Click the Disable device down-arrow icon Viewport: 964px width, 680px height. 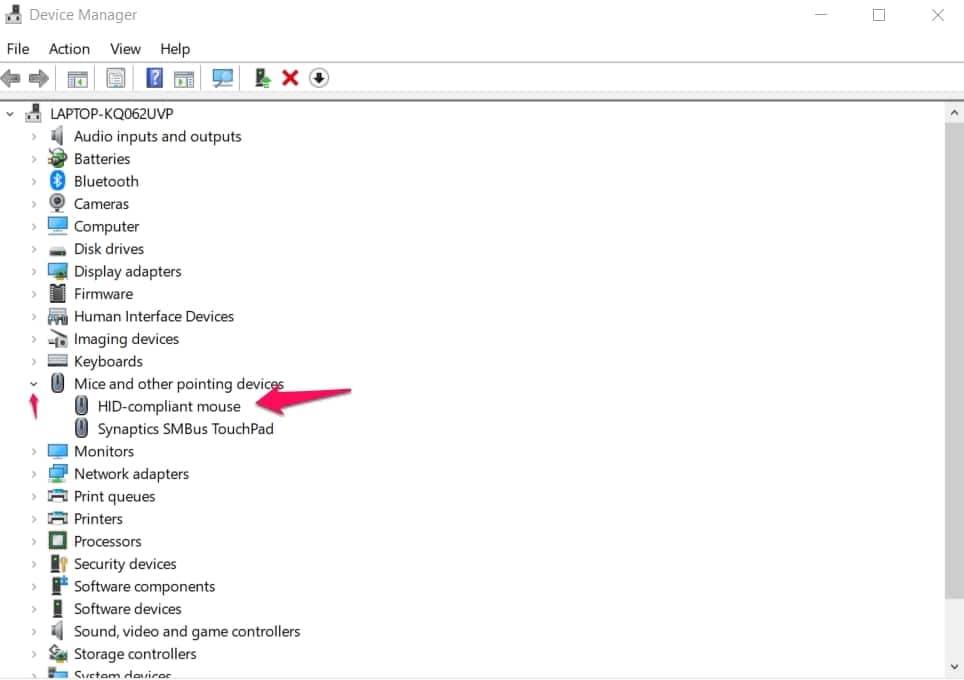coord(318,78)
